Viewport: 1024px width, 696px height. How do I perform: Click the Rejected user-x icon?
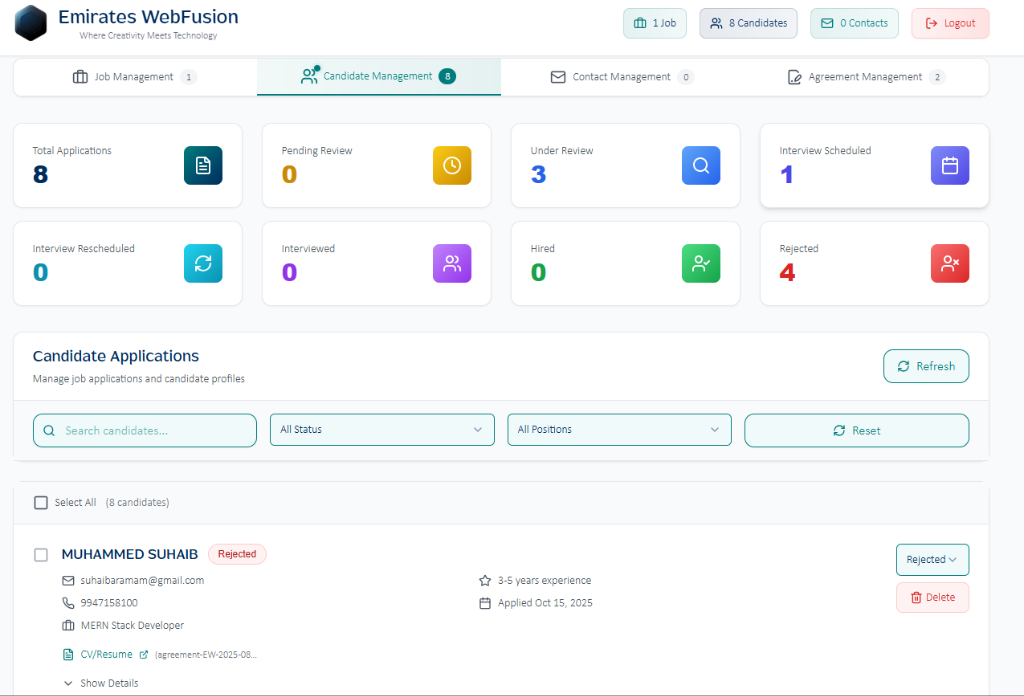pos(950,264)
